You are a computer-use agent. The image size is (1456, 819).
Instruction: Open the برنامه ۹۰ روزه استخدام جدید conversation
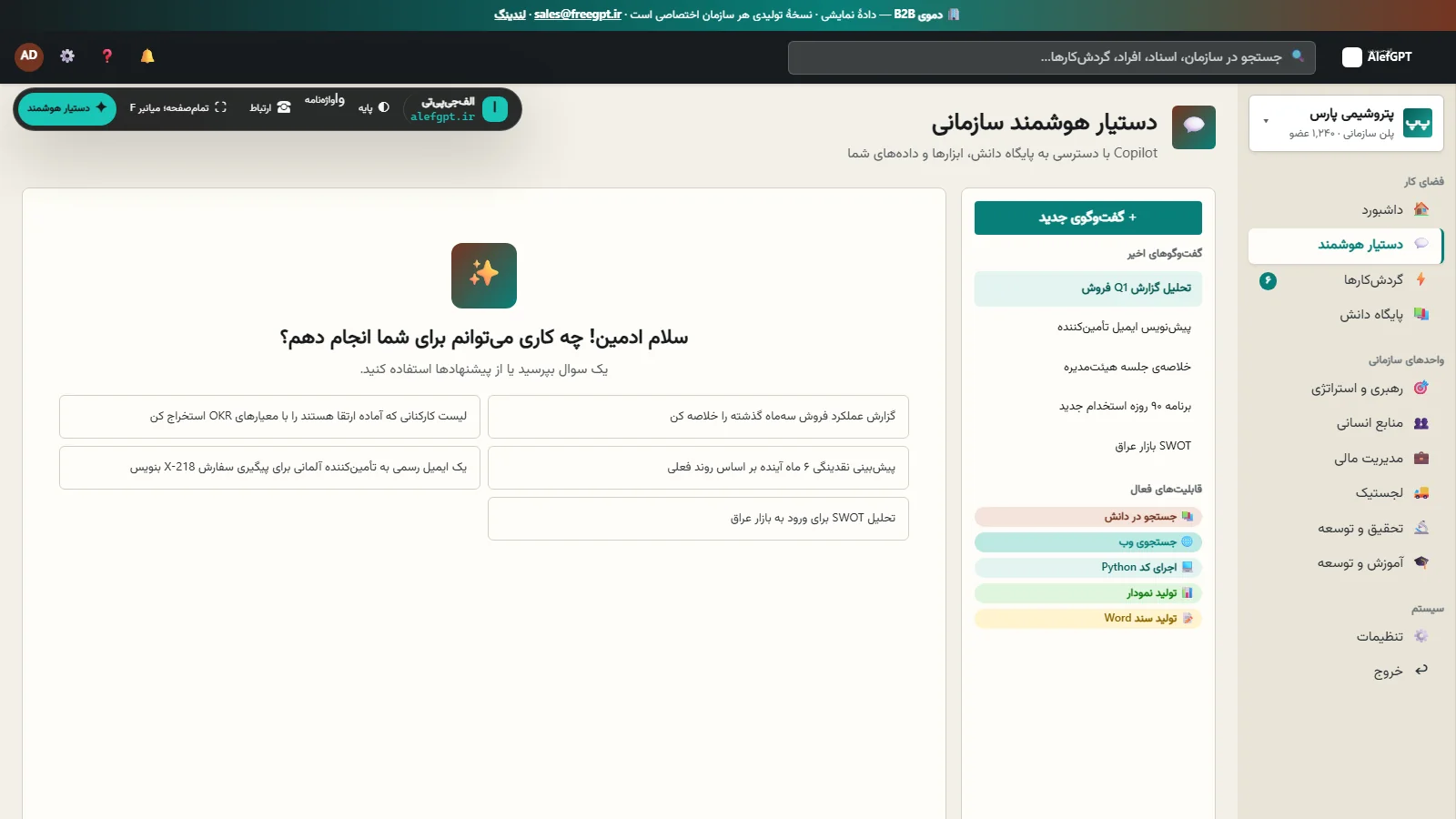tap(1087, 407)
